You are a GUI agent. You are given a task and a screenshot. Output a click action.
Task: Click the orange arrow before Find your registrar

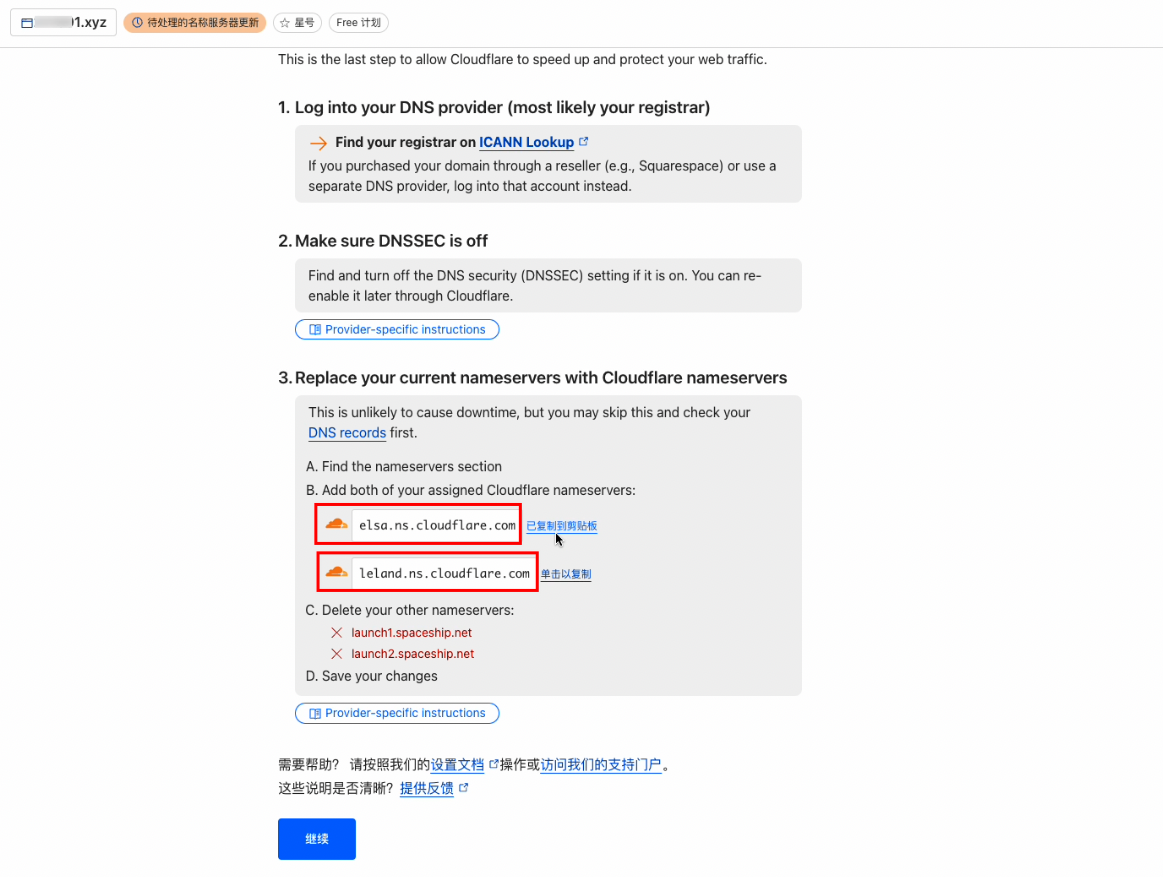point(318,142)
